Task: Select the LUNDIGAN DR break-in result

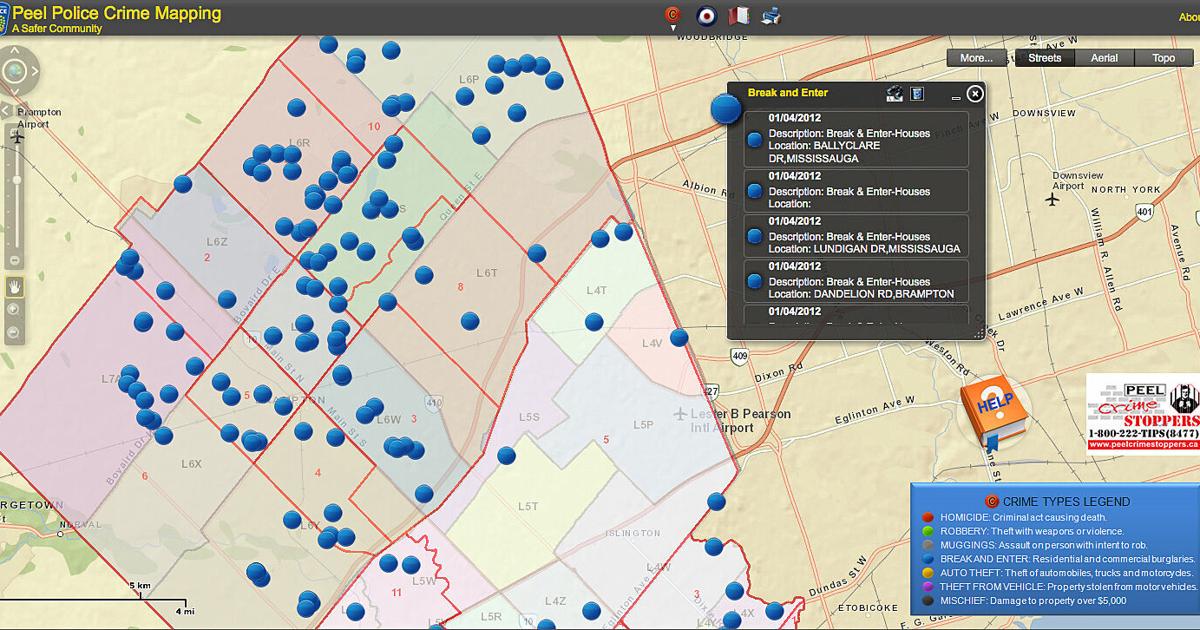Action: pos(857,236)
